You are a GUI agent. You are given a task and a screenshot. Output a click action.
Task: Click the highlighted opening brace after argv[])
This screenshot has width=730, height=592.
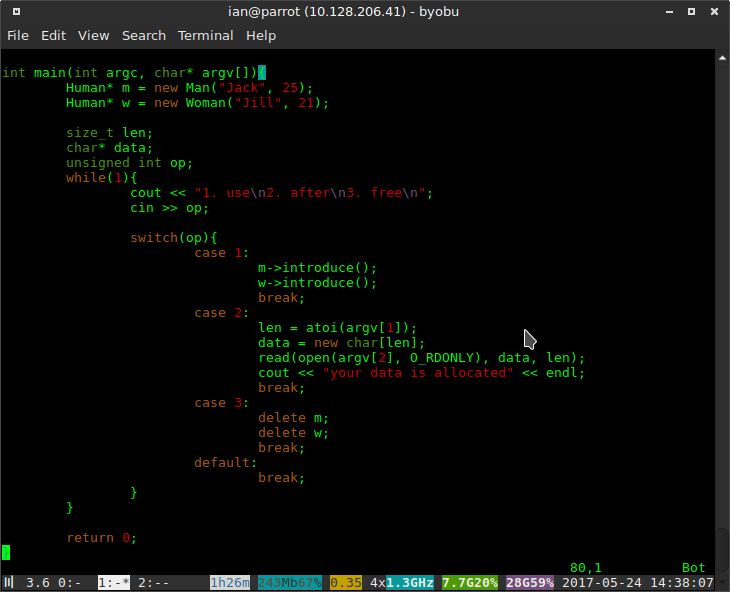(262, 73)
